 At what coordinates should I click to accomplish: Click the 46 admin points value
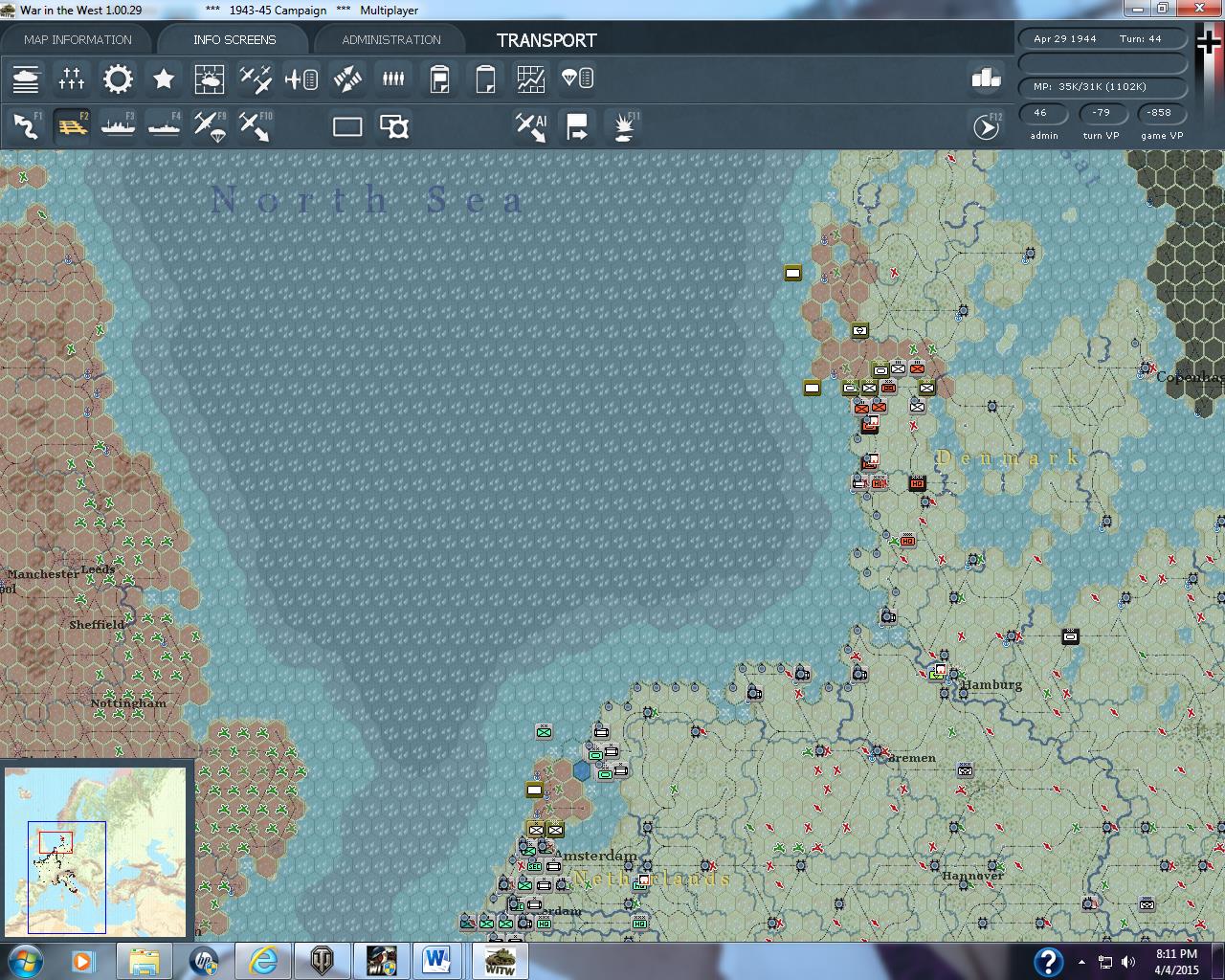1041,113
